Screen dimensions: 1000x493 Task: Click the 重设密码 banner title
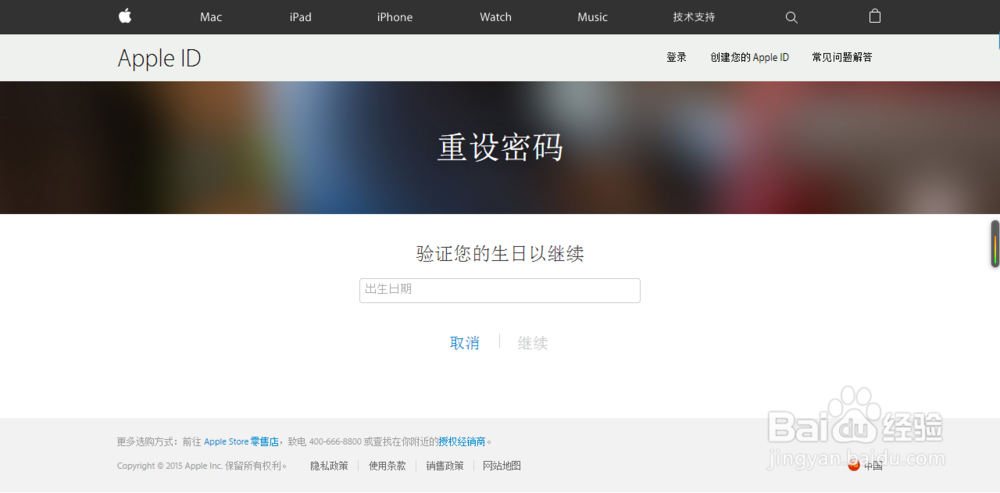coord(500,148)
